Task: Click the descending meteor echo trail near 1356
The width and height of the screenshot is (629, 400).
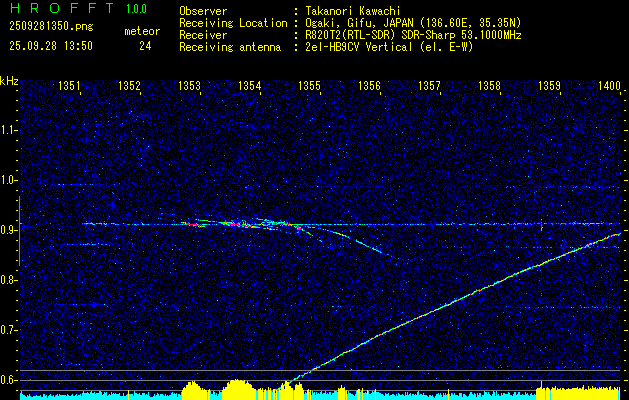Action: coord(361,243)
